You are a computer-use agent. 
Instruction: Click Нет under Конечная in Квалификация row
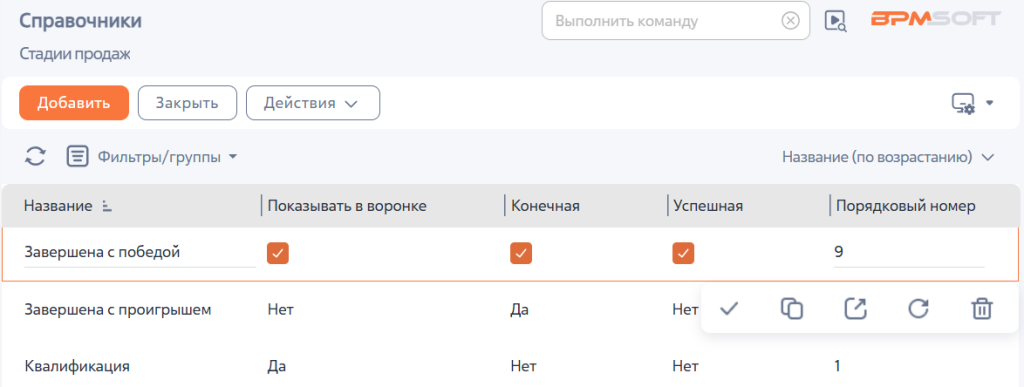pos(524,366)
